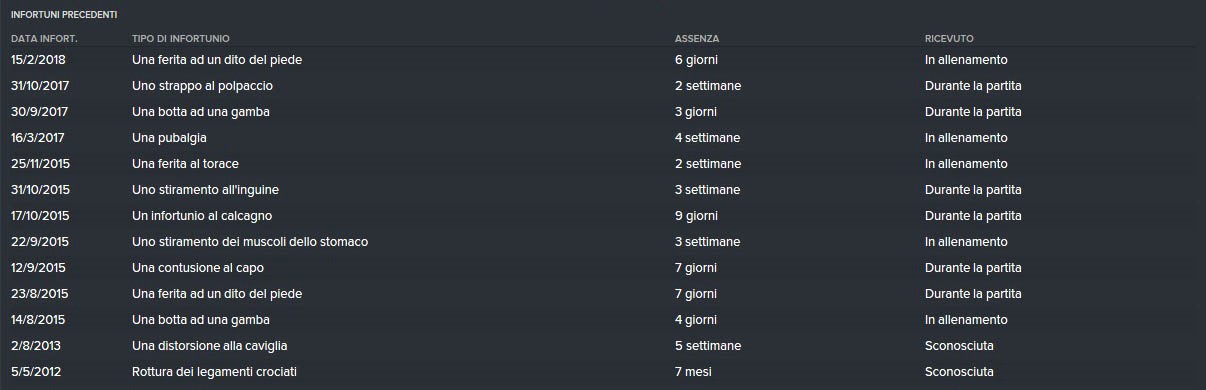
Task: Select the Una pubalgia injury entry
Action: (603, 138)
